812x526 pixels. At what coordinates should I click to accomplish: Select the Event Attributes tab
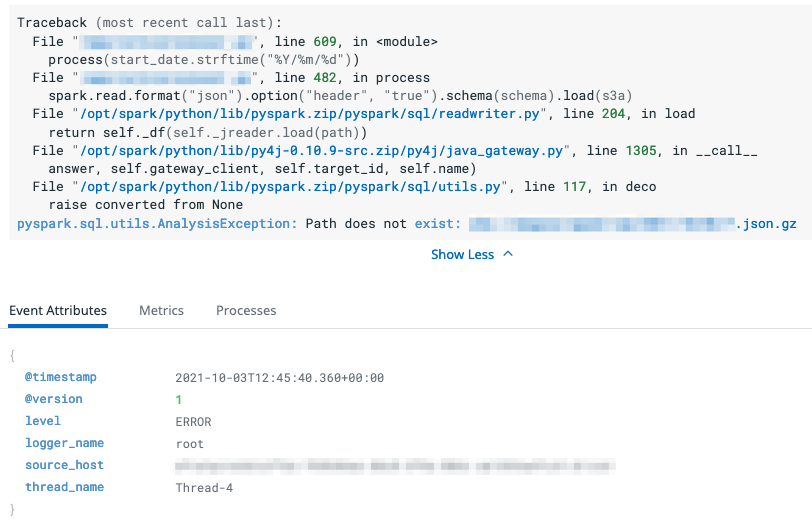click(x=58, y=310)
